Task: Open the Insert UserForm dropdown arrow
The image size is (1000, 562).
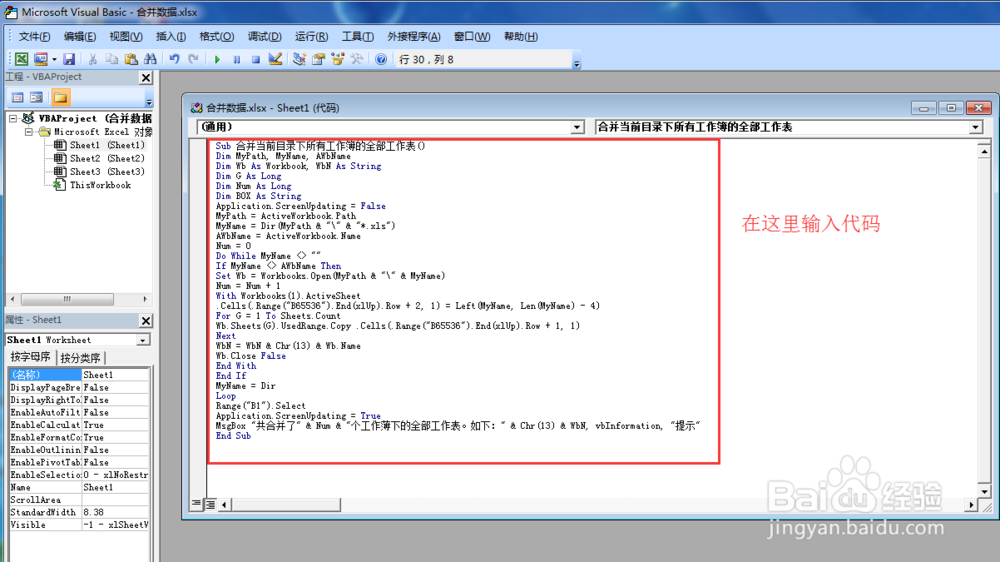Action: 54,59
